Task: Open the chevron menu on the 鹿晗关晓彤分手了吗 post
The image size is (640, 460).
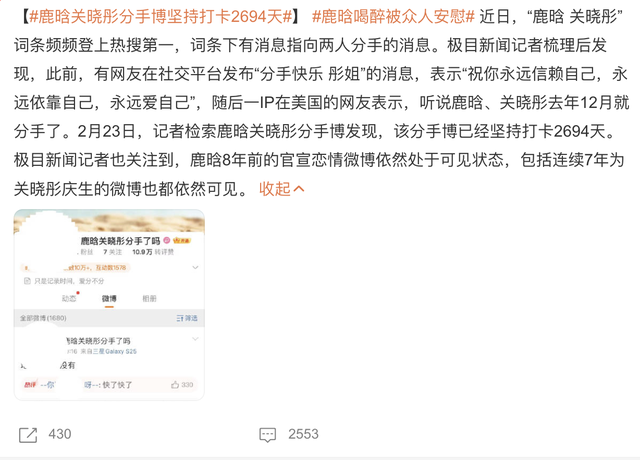Action: coord(195,339)
